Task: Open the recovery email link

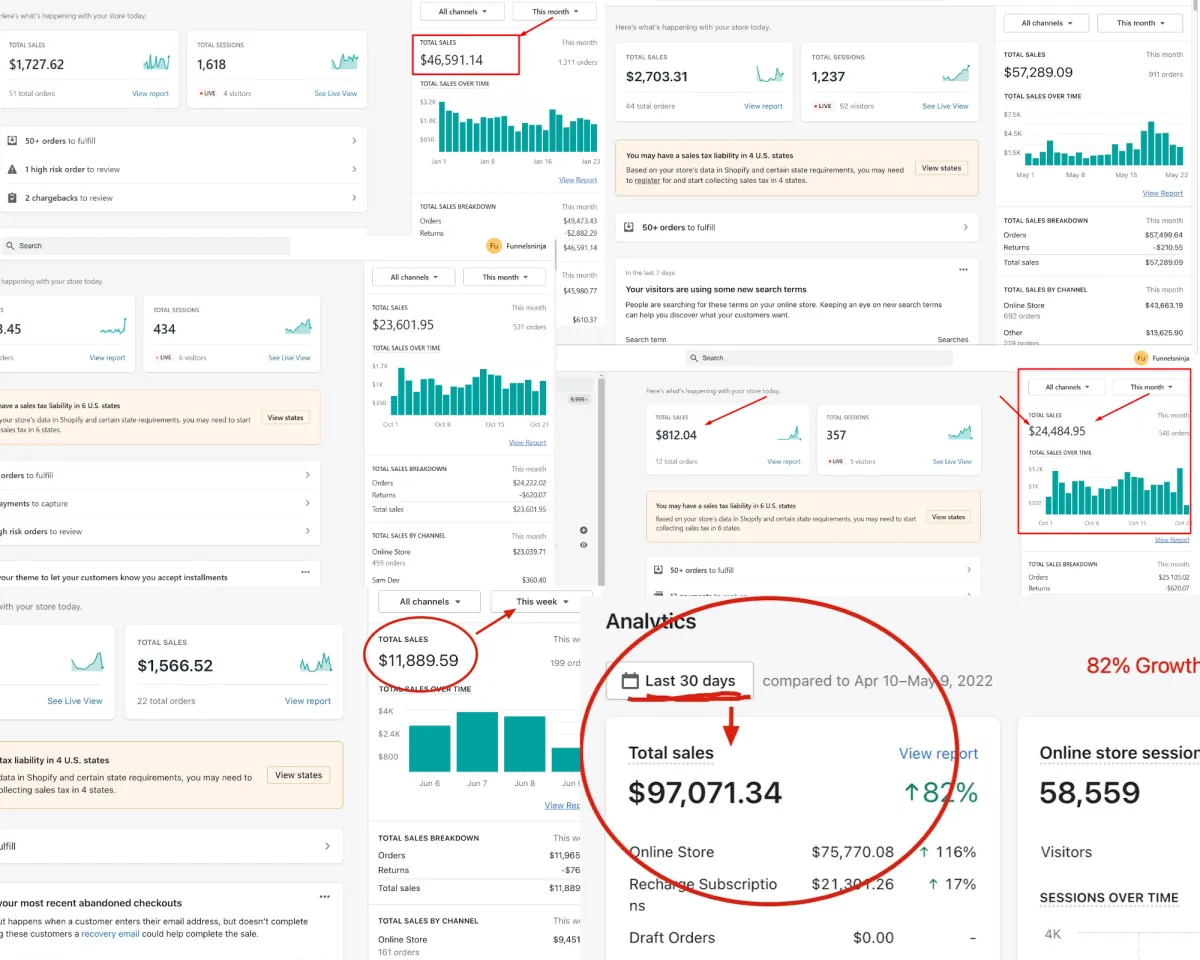Action: pos(112,934)
